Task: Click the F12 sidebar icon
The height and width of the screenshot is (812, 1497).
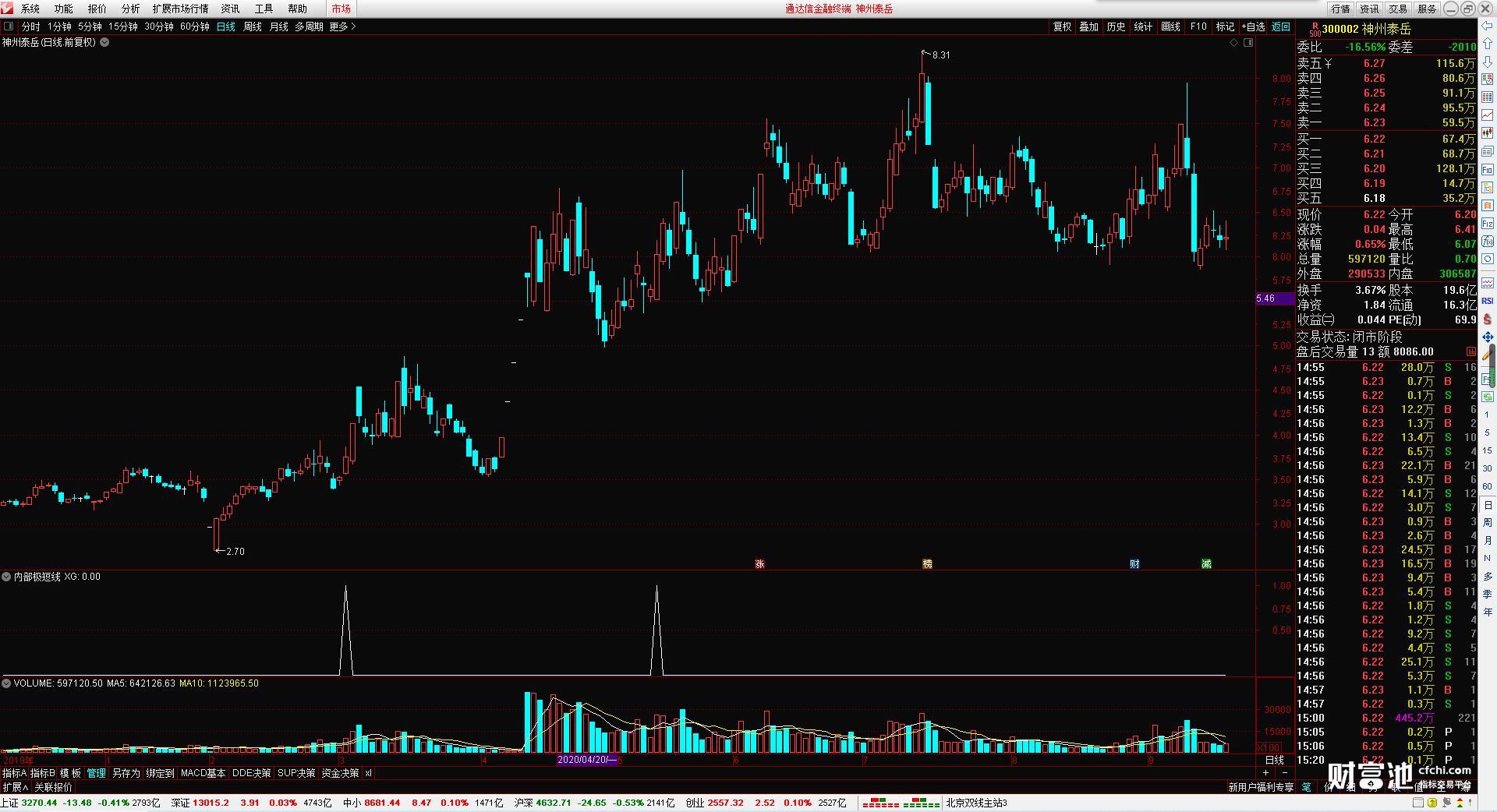Action: pyautogui.click(x=1488, y=224)
